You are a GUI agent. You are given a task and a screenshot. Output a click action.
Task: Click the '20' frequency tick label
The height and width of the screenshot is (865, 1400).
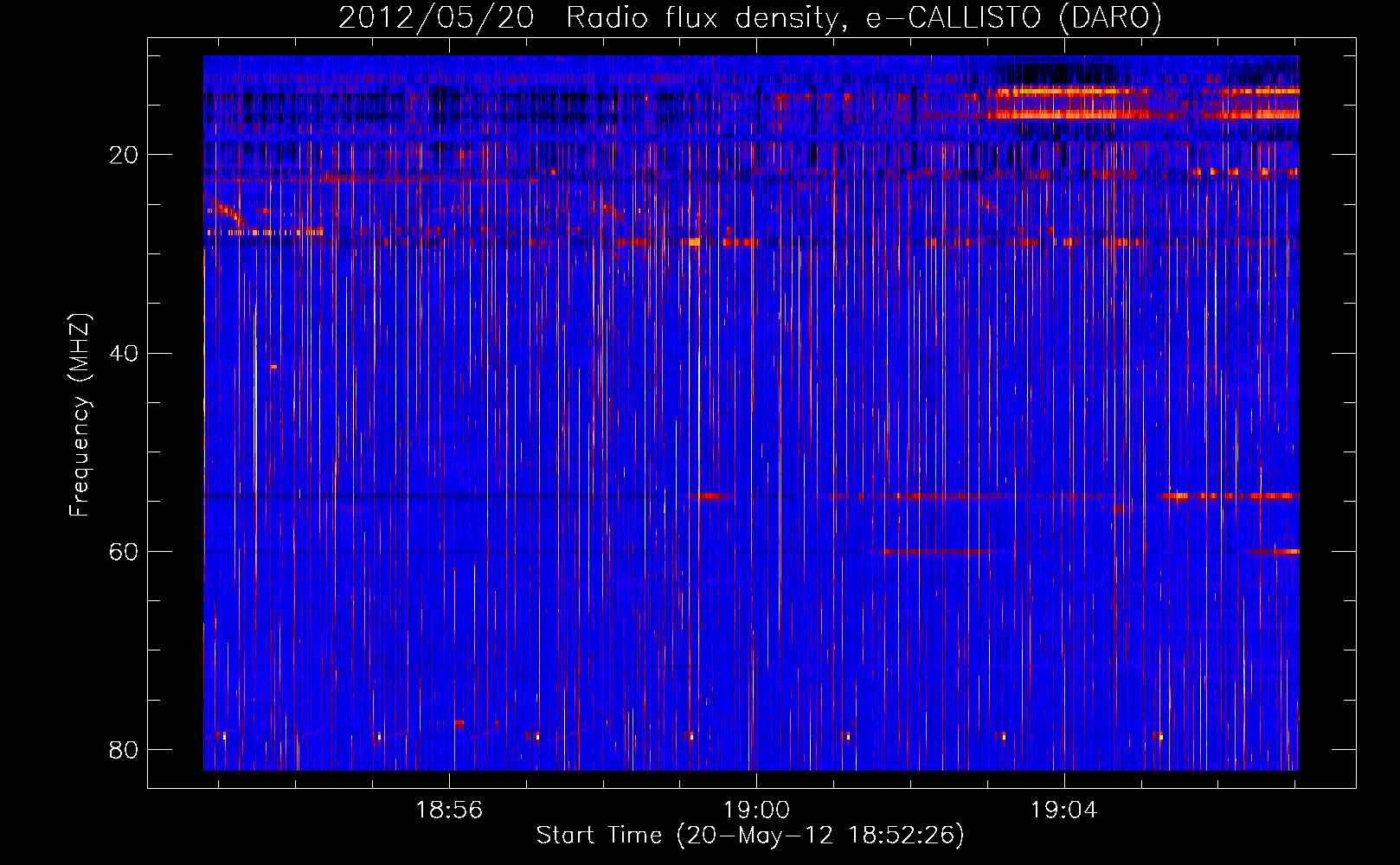click(x=124, y=155)
